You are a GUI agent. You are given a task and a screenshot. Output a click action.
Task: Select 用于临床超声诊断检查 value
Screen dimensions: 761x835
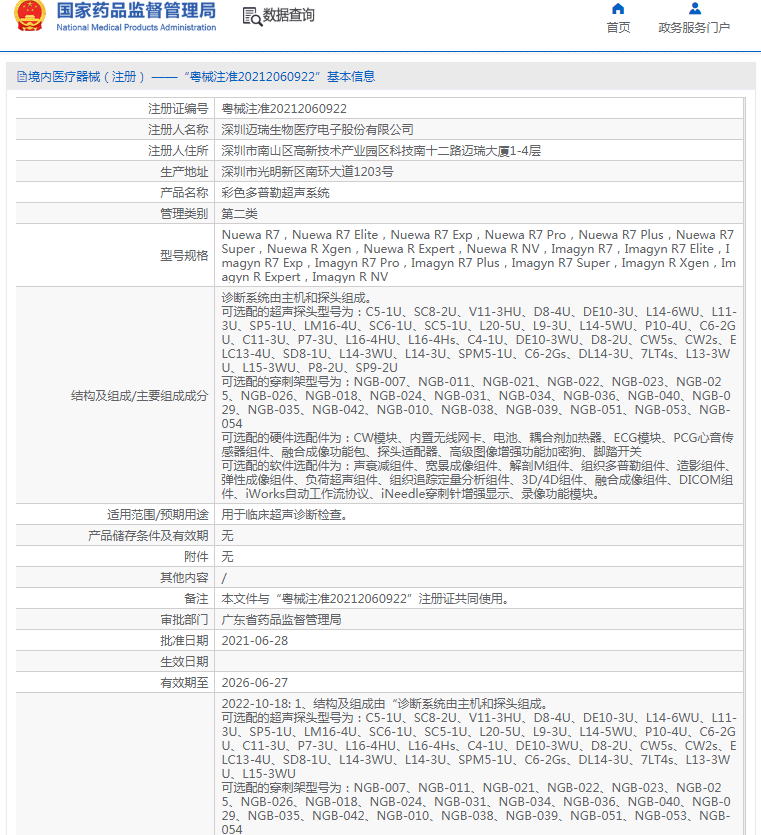tap(285, 514)
